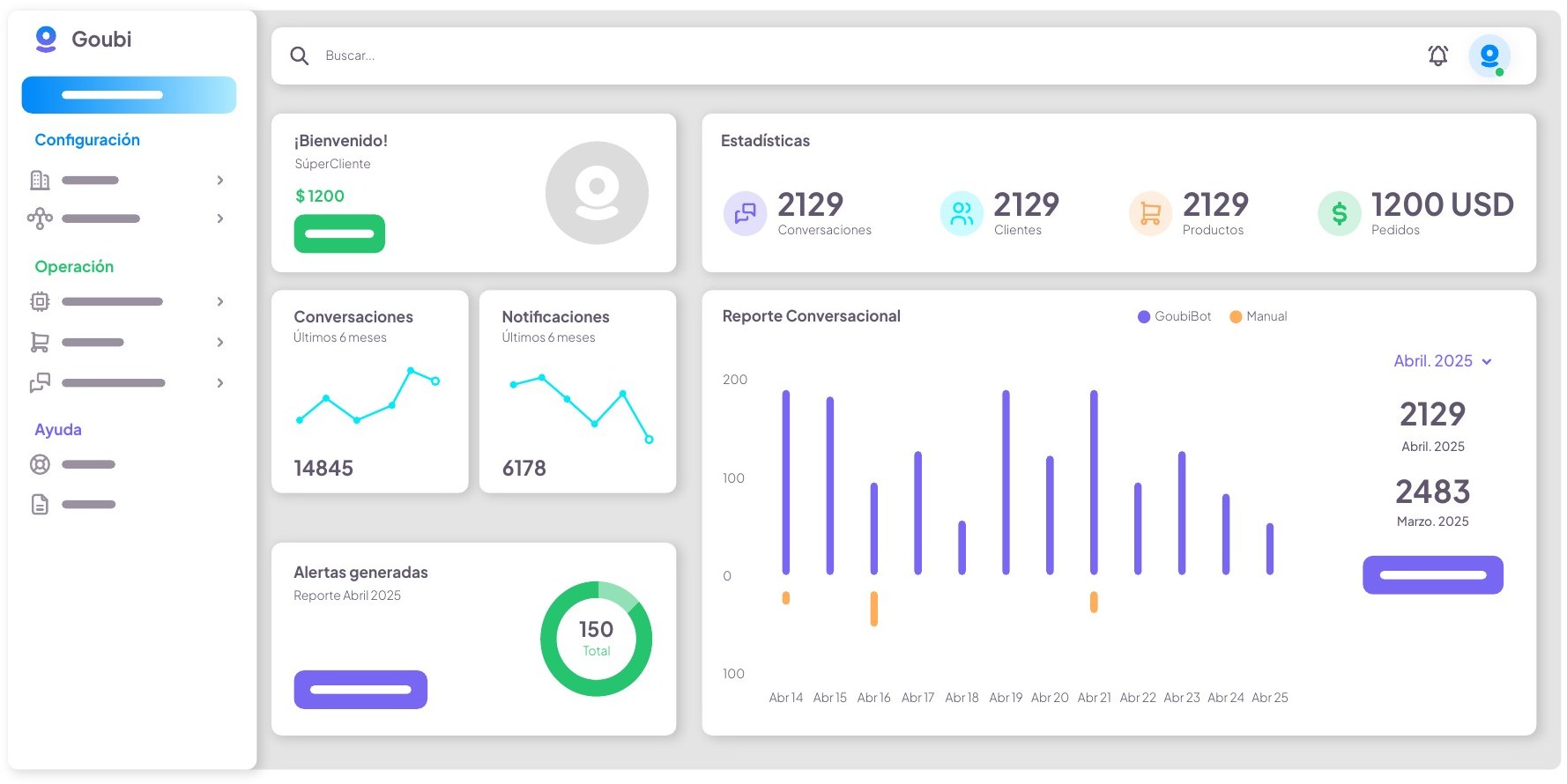
Task: Toggle the Manual legend series
Action: click(x=1258, y=316)
